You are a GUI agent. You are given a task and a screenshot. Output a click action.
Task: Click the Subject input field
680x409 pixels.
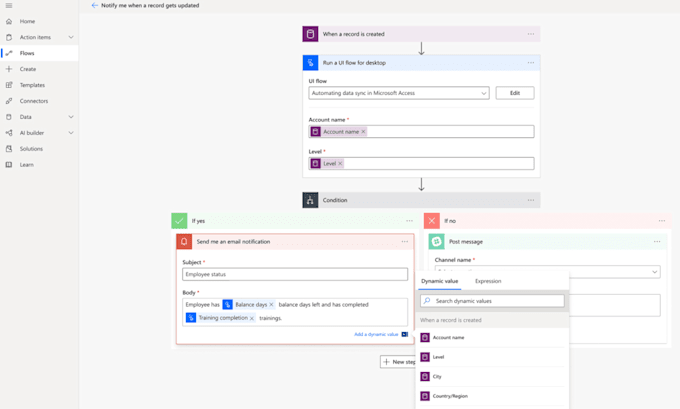295,274
